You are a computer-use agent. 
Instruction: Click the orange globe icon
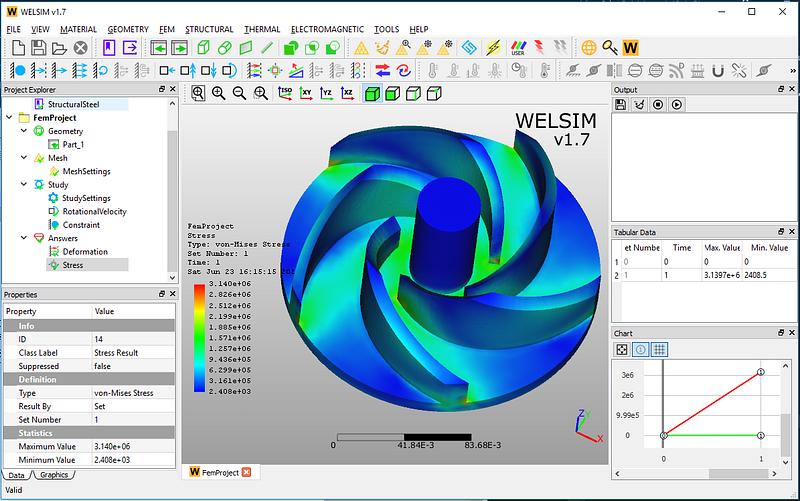[x=589, y=48]
